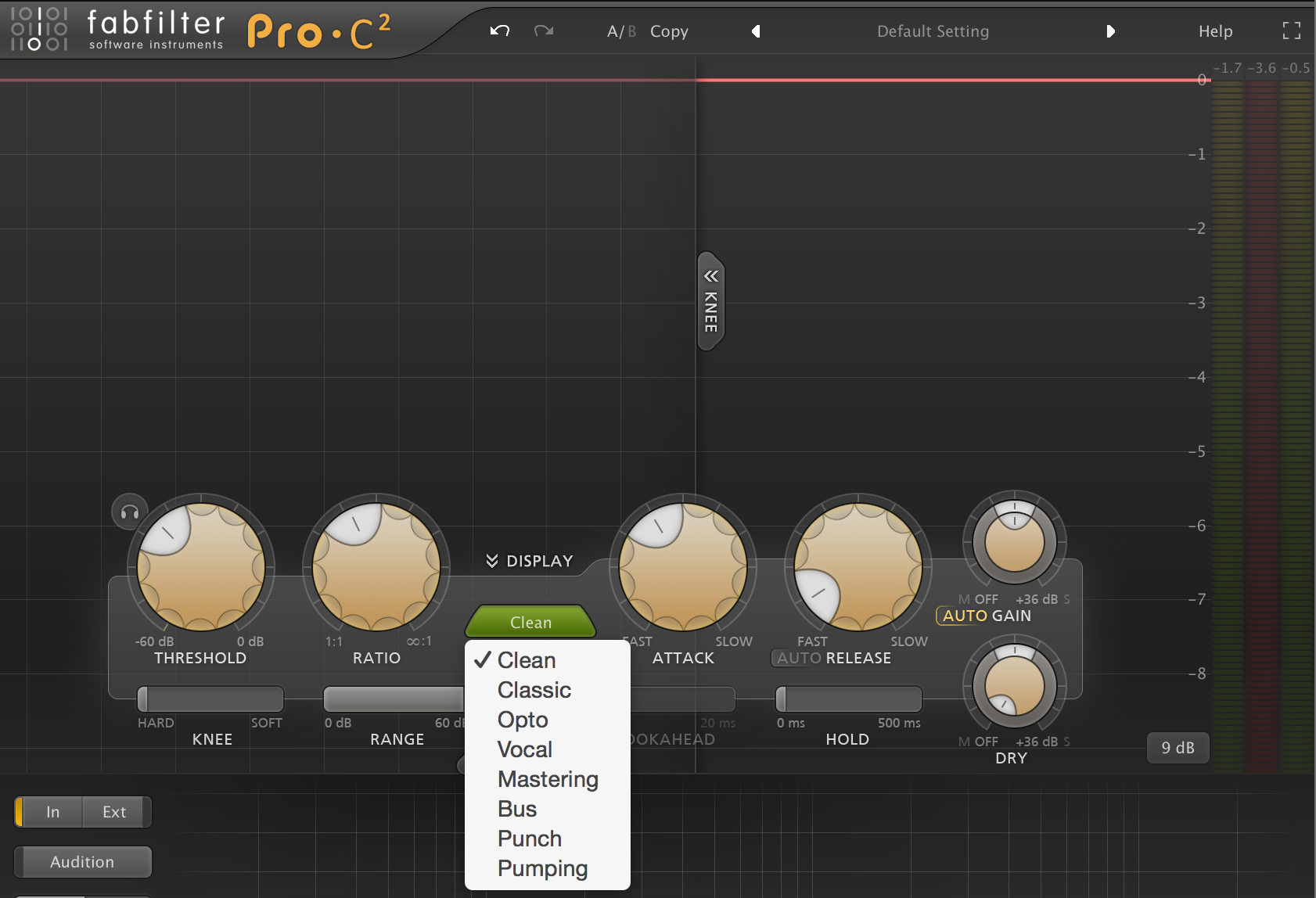Screen dimensions: 1316x898
Task: Adjust the Hold time slider
Action: tap(849, 699)
